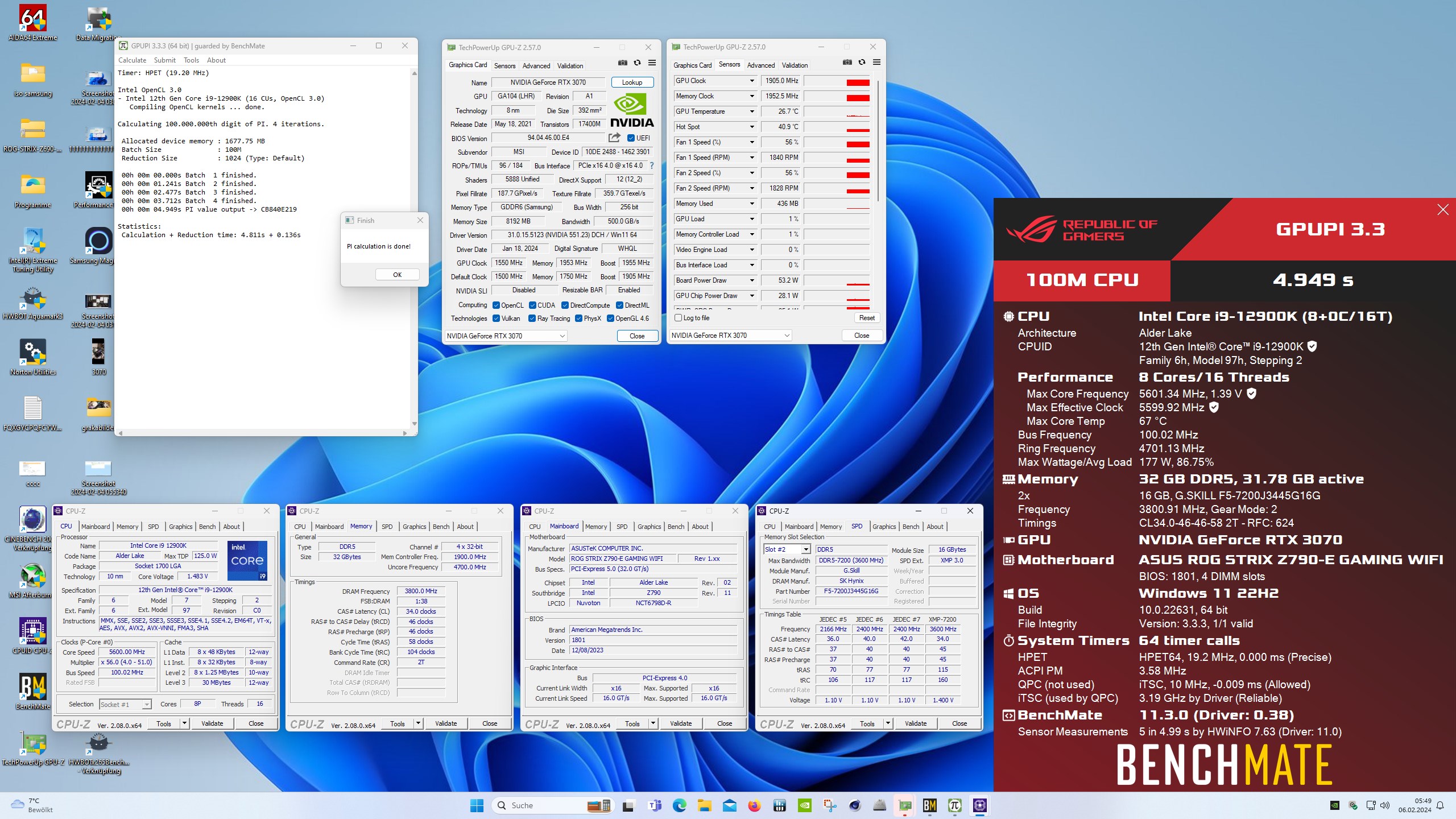Viewport: 1456px width, 819px height.
Task: Click Bus Interface question mark in GPU-Z
Action: (652, 166)
